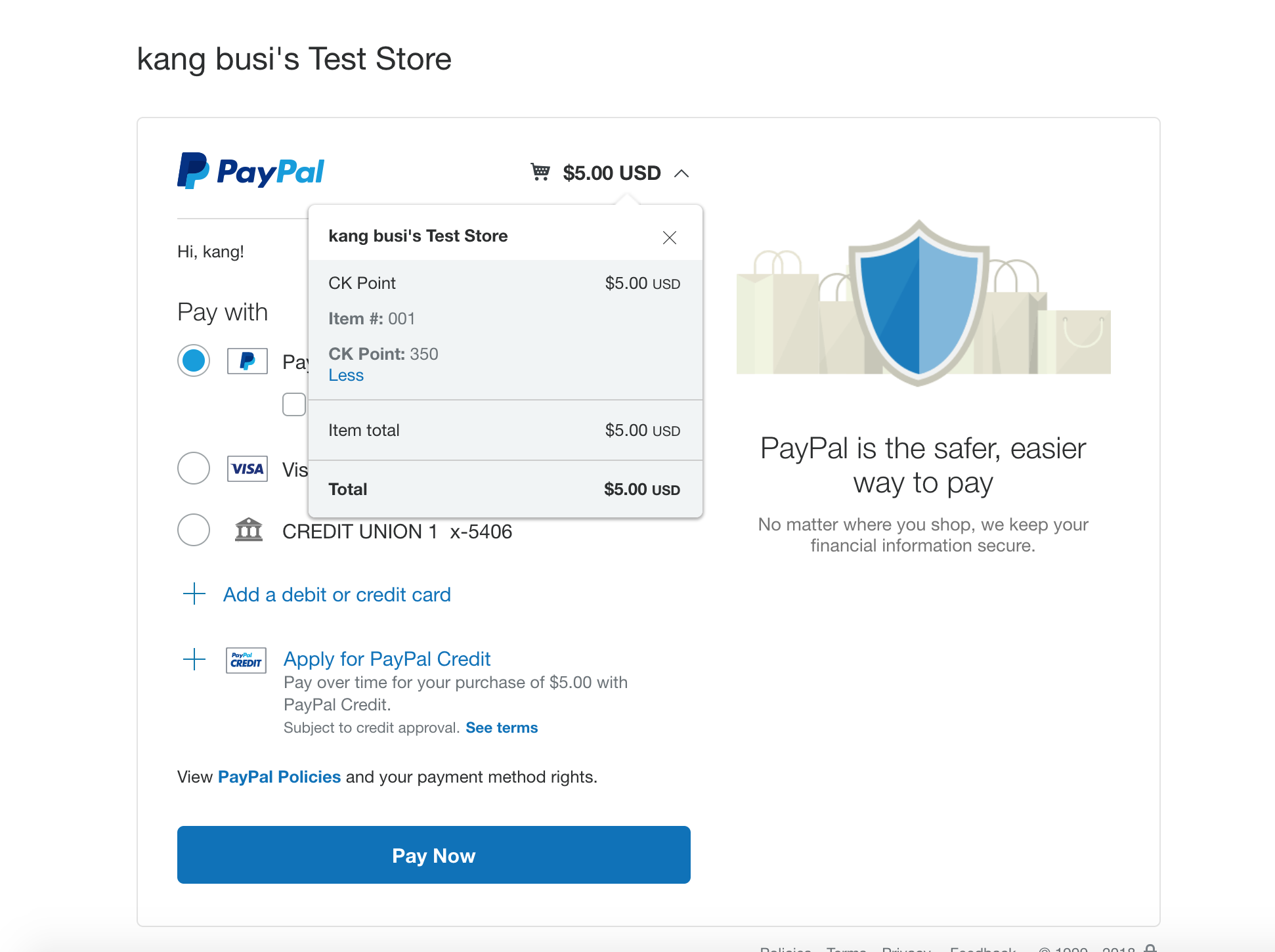This screenshot has height=952, width=1275.
Task: Click the Visa card logo
Action: (x=248, y=469)
